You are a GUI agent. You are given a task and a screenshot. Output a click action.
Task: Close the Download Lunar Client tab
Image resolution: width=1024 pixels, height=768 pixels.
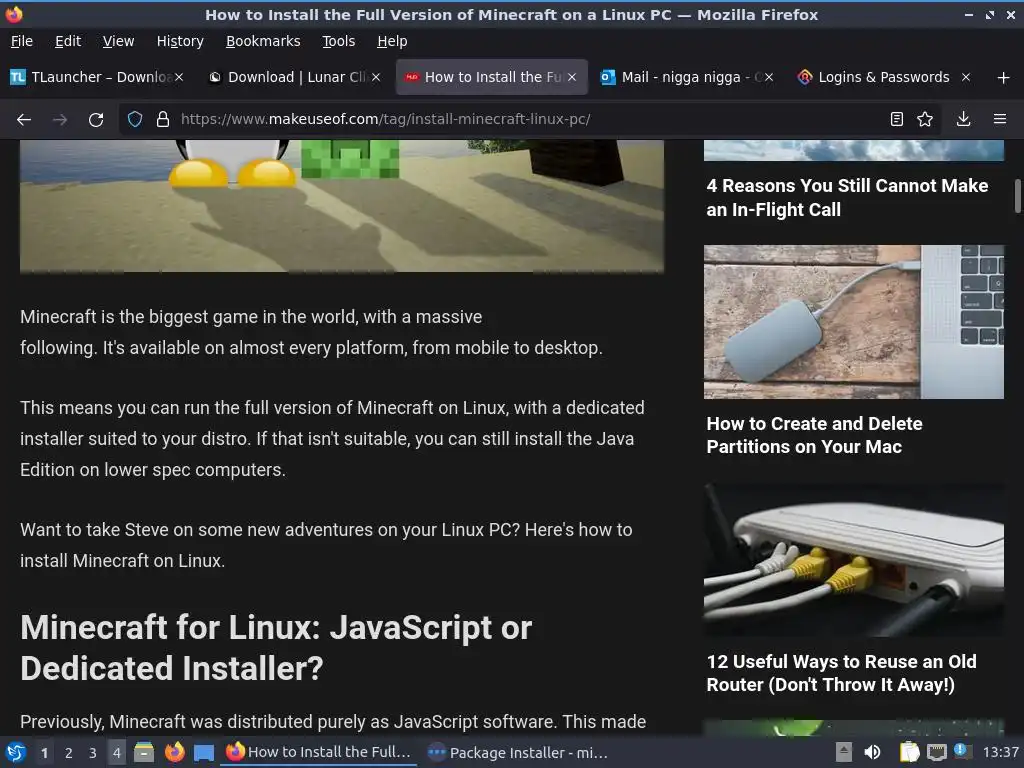376,77
